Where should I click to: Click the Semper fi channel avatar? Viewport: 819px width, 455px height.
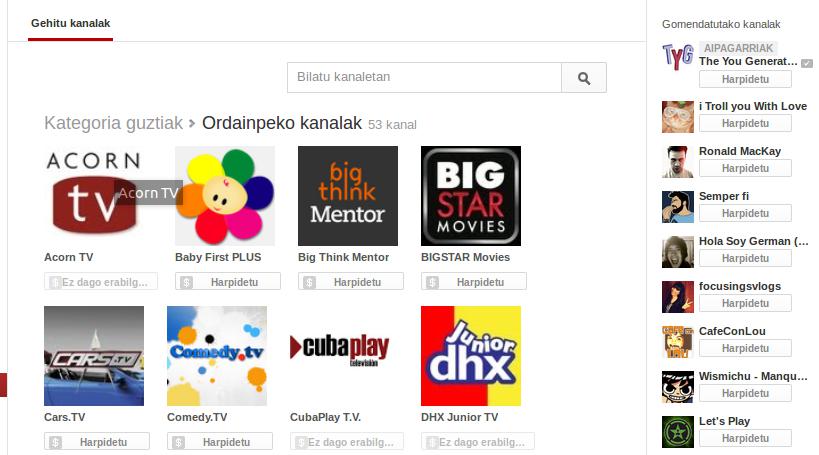coord(677,206)
